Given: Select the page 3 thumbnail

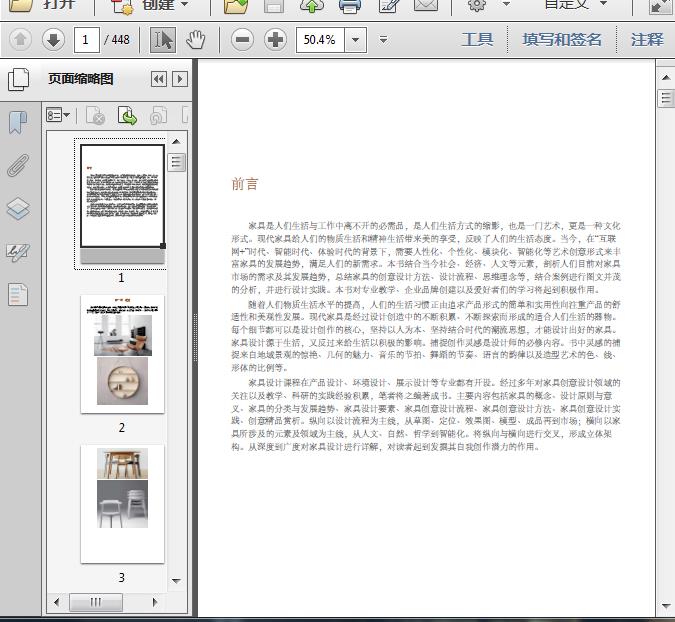Looking at the screenshot, I should point(122,504).
